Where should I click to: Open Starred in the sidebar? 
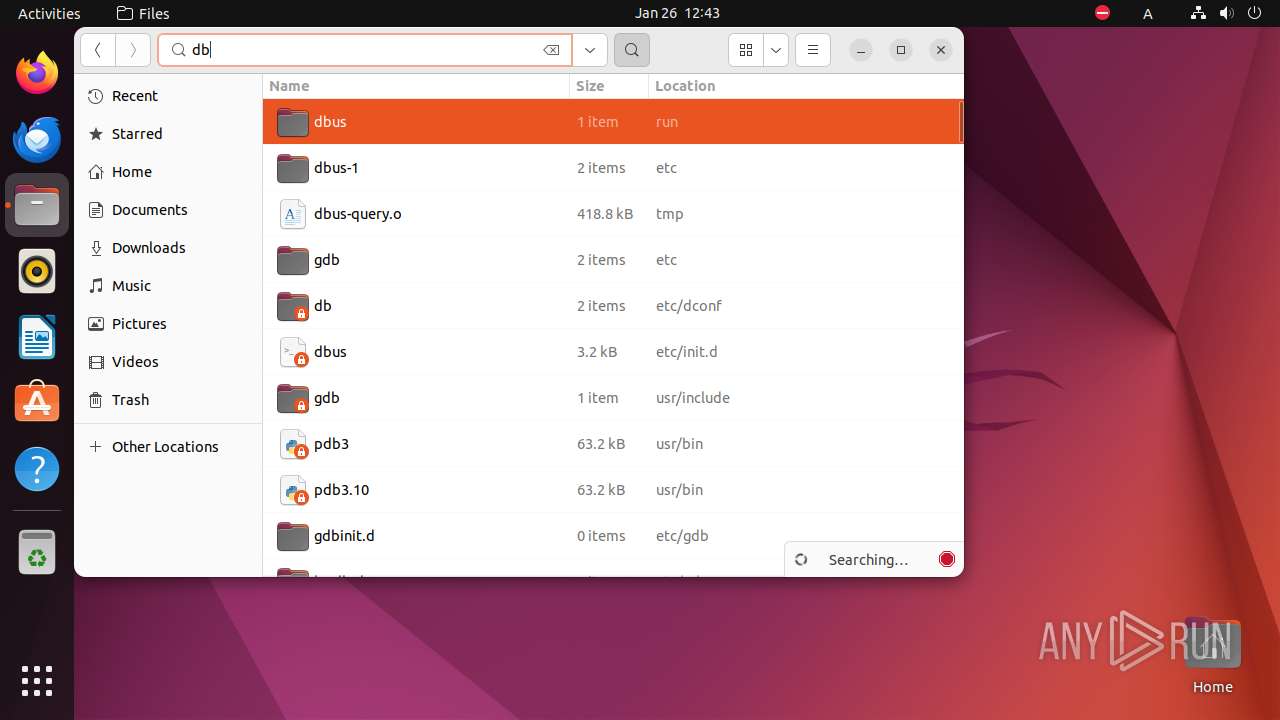pyautogui.click(x=168, y=134)
